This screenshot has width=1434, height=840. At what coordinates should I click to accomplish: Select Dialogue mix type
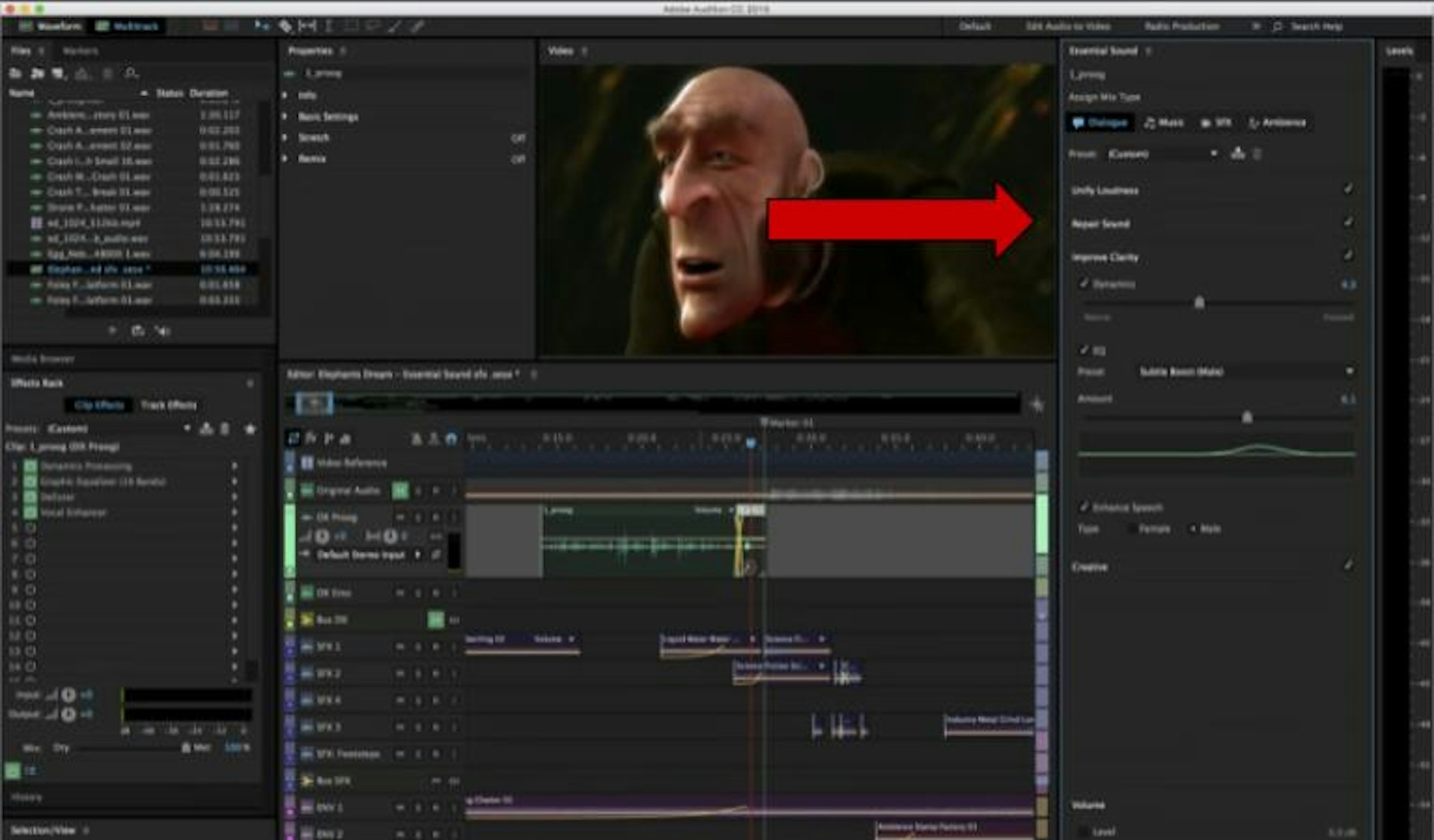click(x=1100, y=122)
